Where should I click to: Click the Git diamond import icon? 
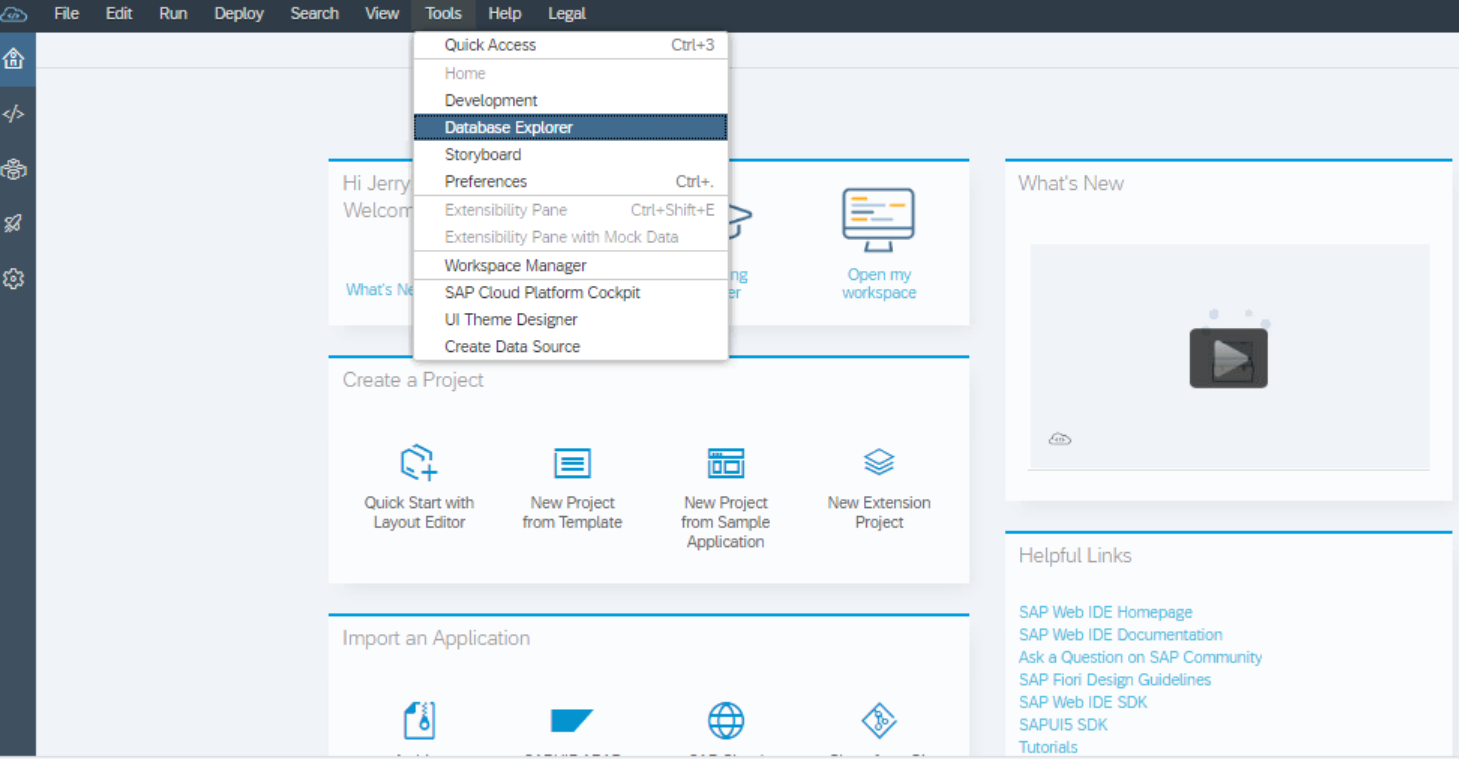point(879,720)
